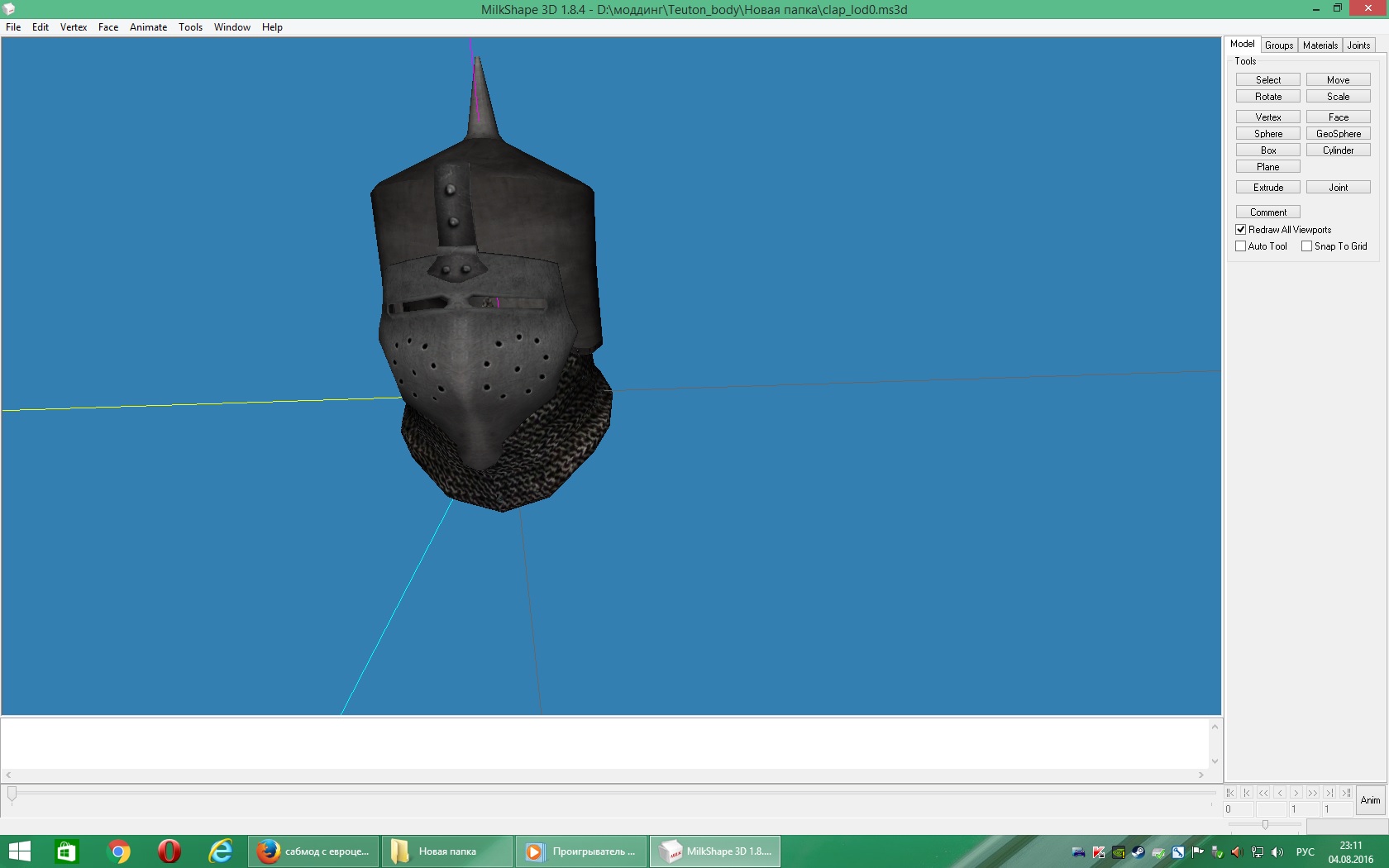Image resolution: width=1389 pixels, height=868 pixels.
Task: Click the blue key tray icon
Action: tap(1178, 852)
